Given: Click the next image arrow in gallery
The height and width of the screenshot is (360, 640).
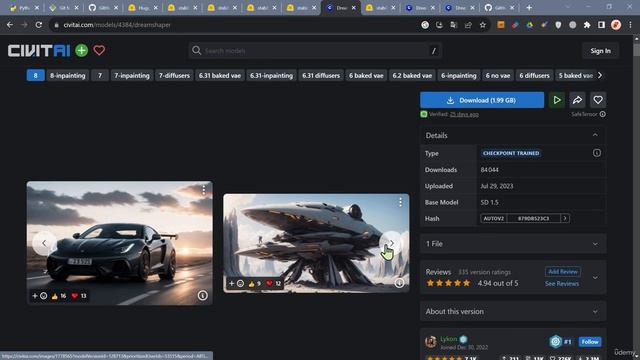Looking at the screenshot, I should click(x=391, y=243).
